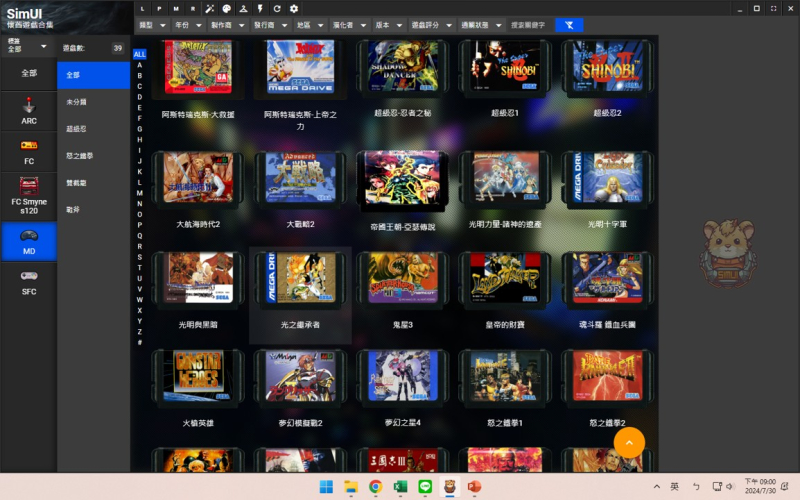Select the 全部 platform in left sidebar
This screenshot has height=500, width=800.
(29, 73)
